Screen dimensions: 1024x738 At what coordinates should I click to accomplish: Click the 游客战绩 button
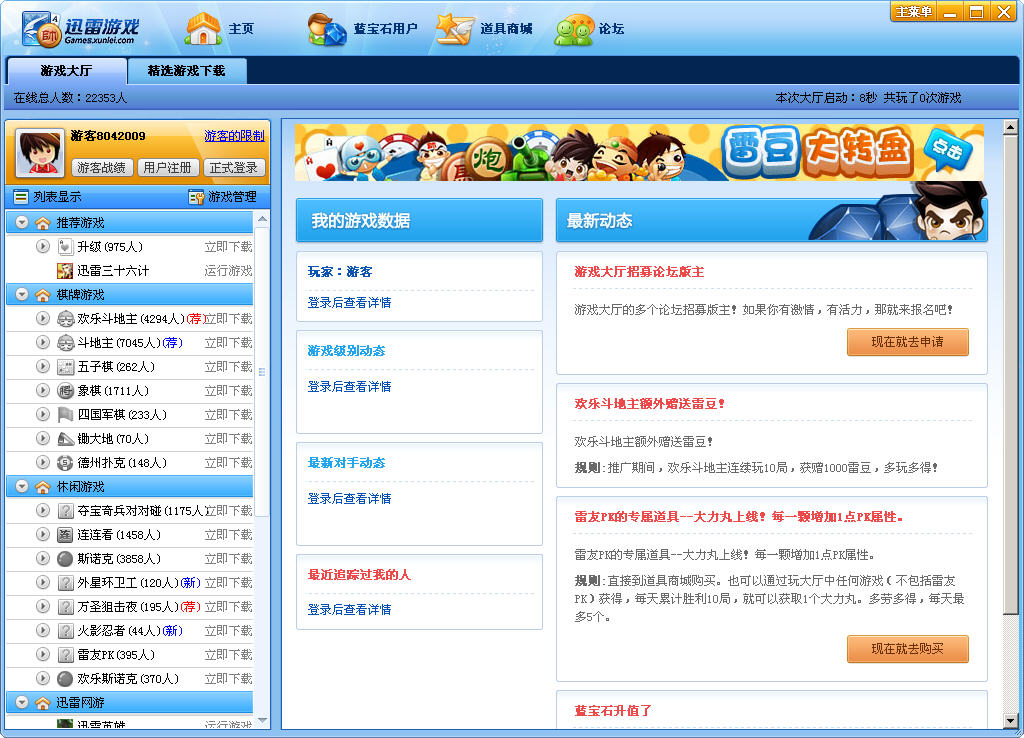[101, 168]
